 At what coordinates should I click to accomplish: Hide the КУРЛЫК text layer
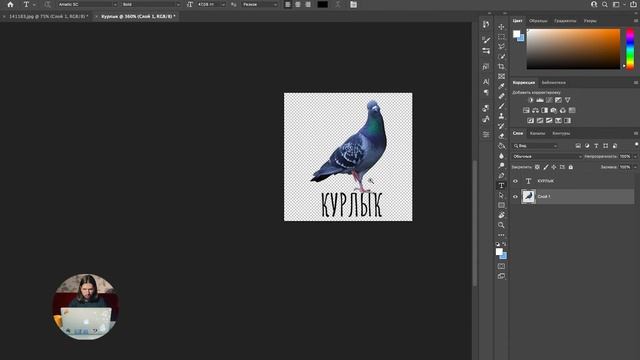click(x=516, y=181)
